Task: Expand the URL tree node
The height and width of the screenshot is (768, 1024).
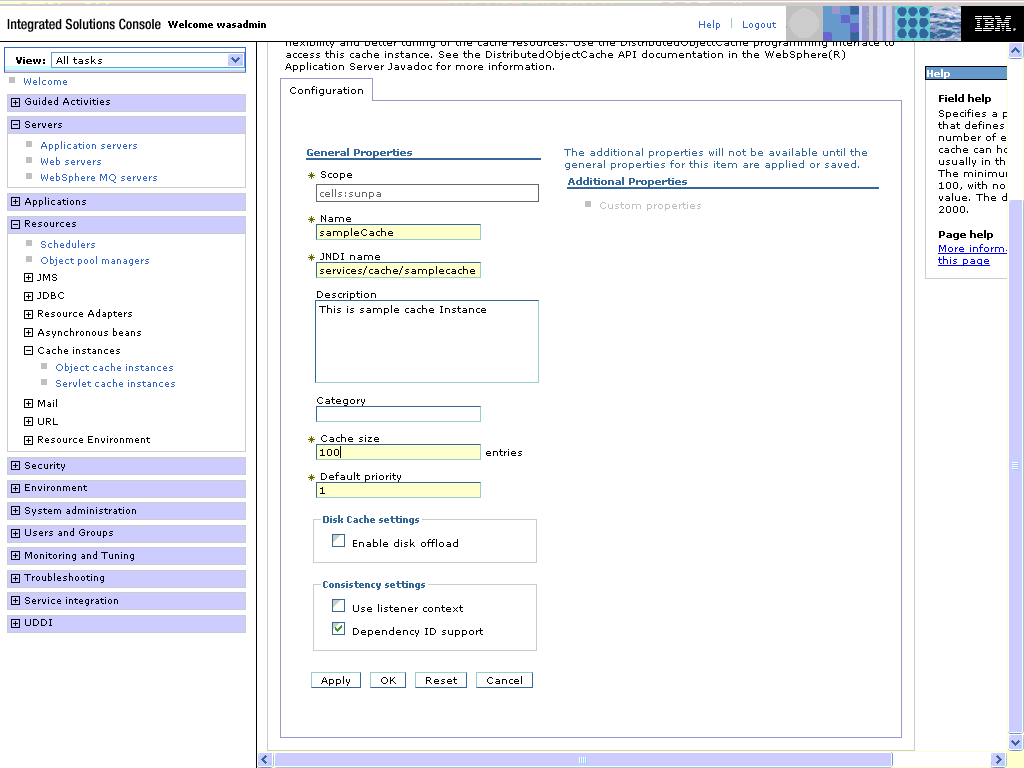Action: point(28,422)
